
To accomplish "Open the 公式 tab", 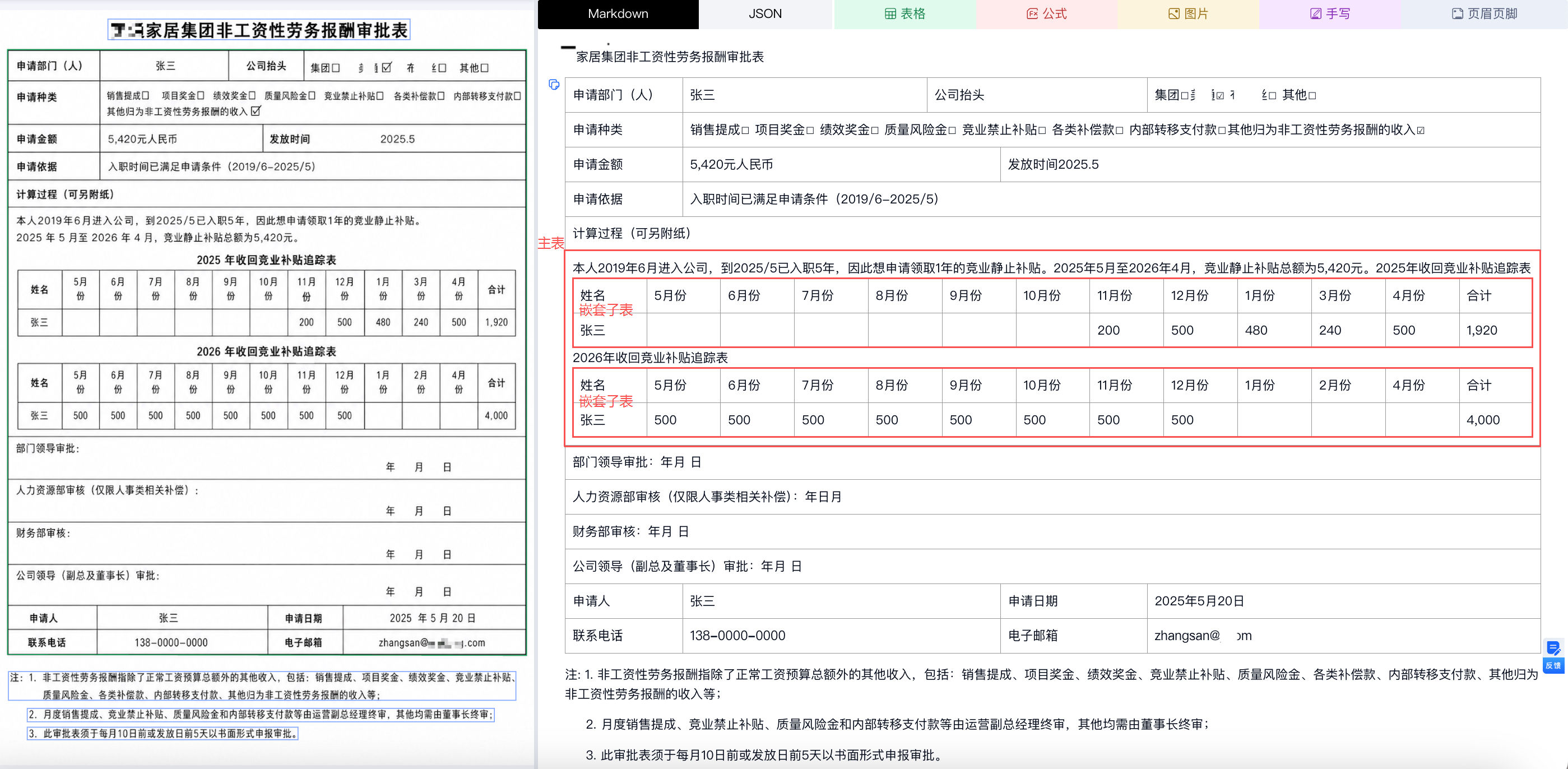I will pyautogui.click(x=1046, y=14).
